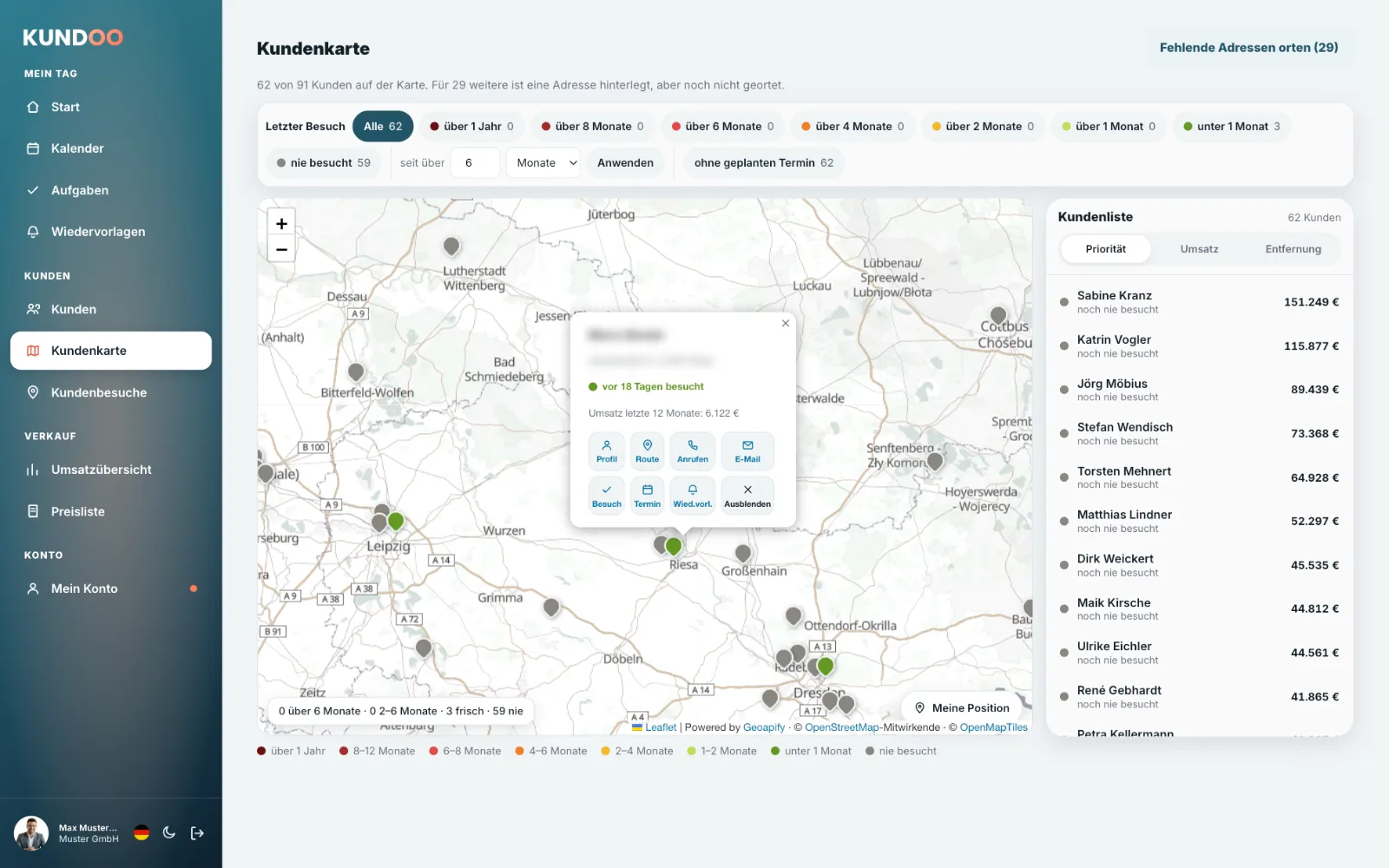Log a Besuch using the checkmark icon

click(x=607, y=496)
